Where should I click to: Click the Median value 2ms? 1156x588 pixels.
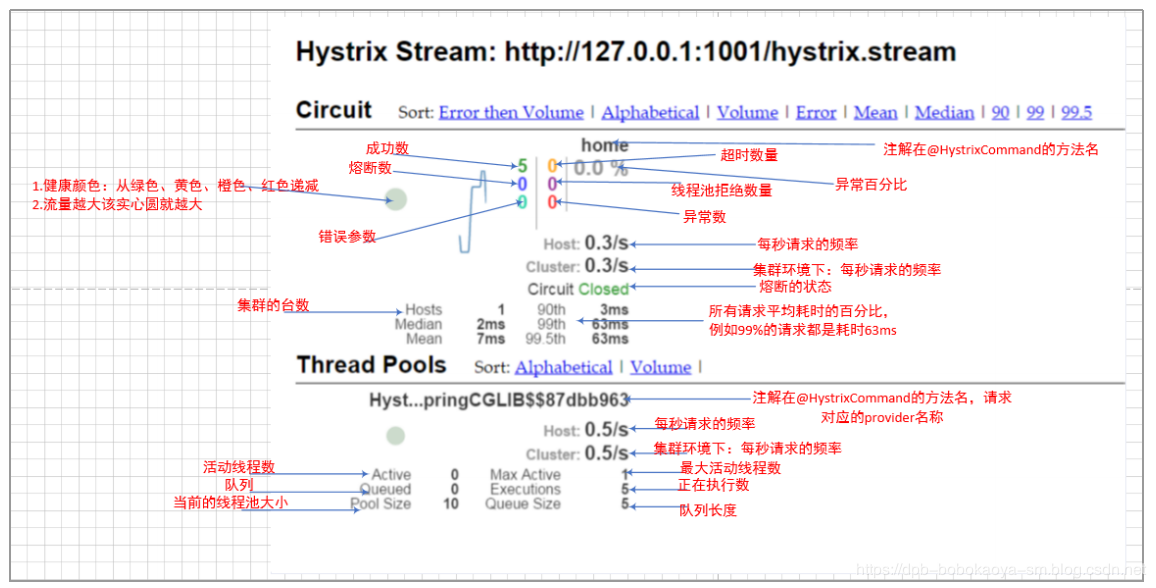490,324
